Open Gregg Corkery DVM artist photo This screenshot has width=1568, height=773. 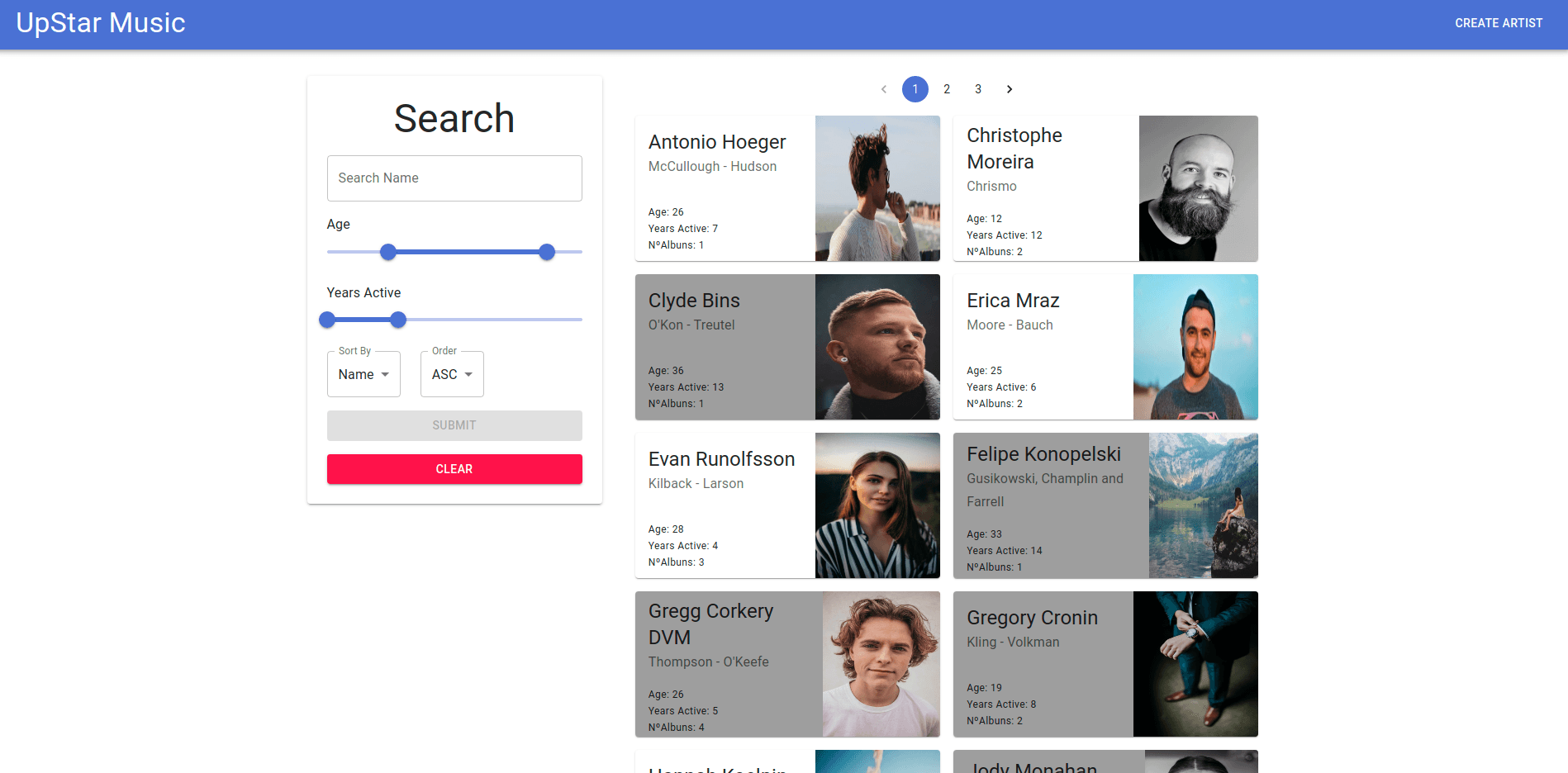881,664
